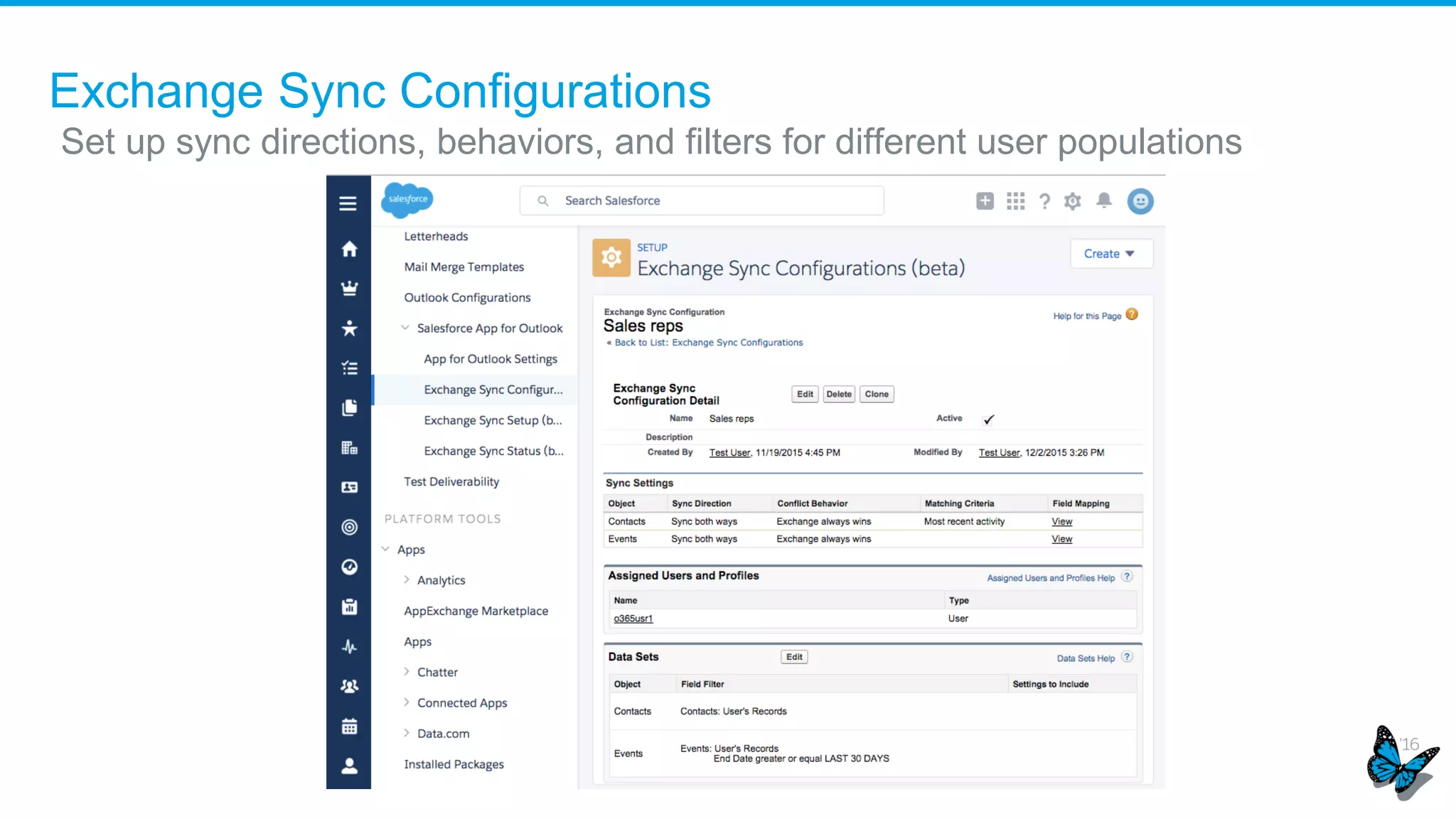The image size is (1456, 819).
Task: Open AppExchange Marketplace
Action: click(476, 611)
